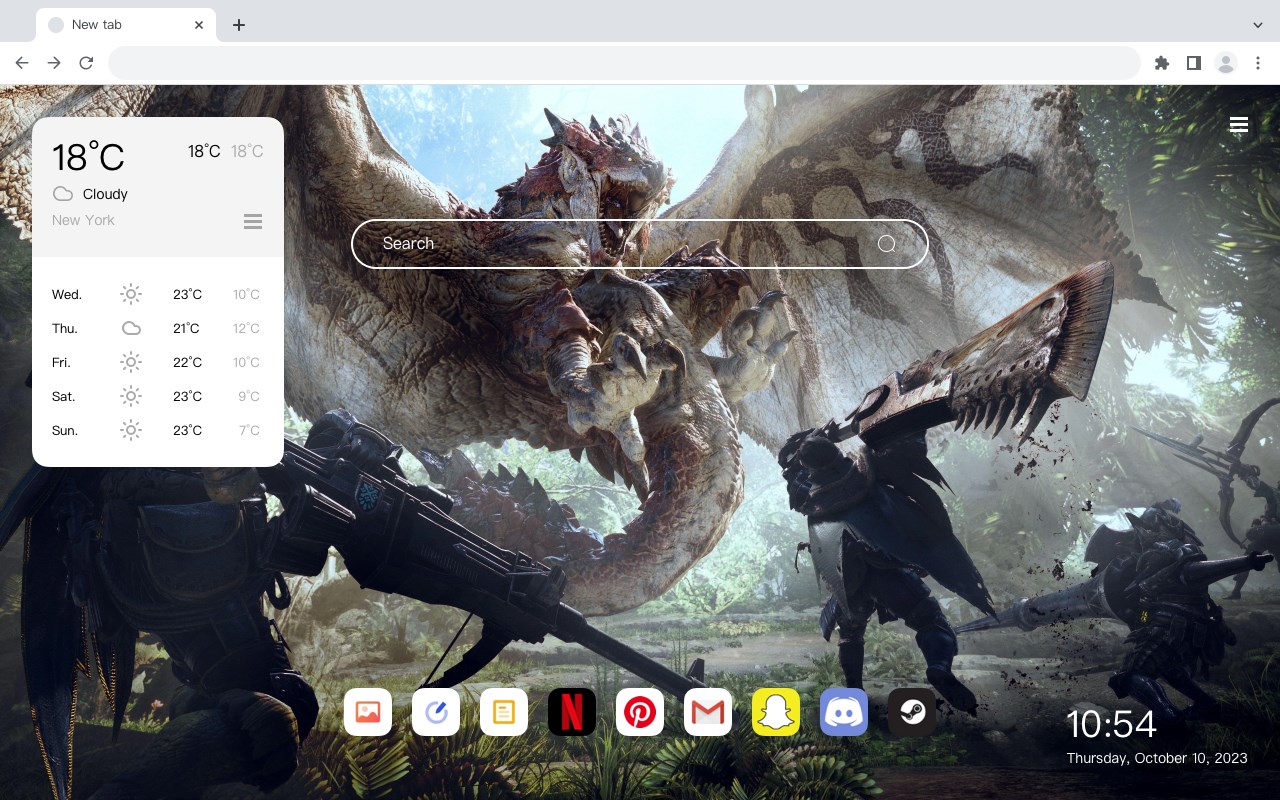
Task: Expand the tab search chevron
Action: (x=1258, y=25)
